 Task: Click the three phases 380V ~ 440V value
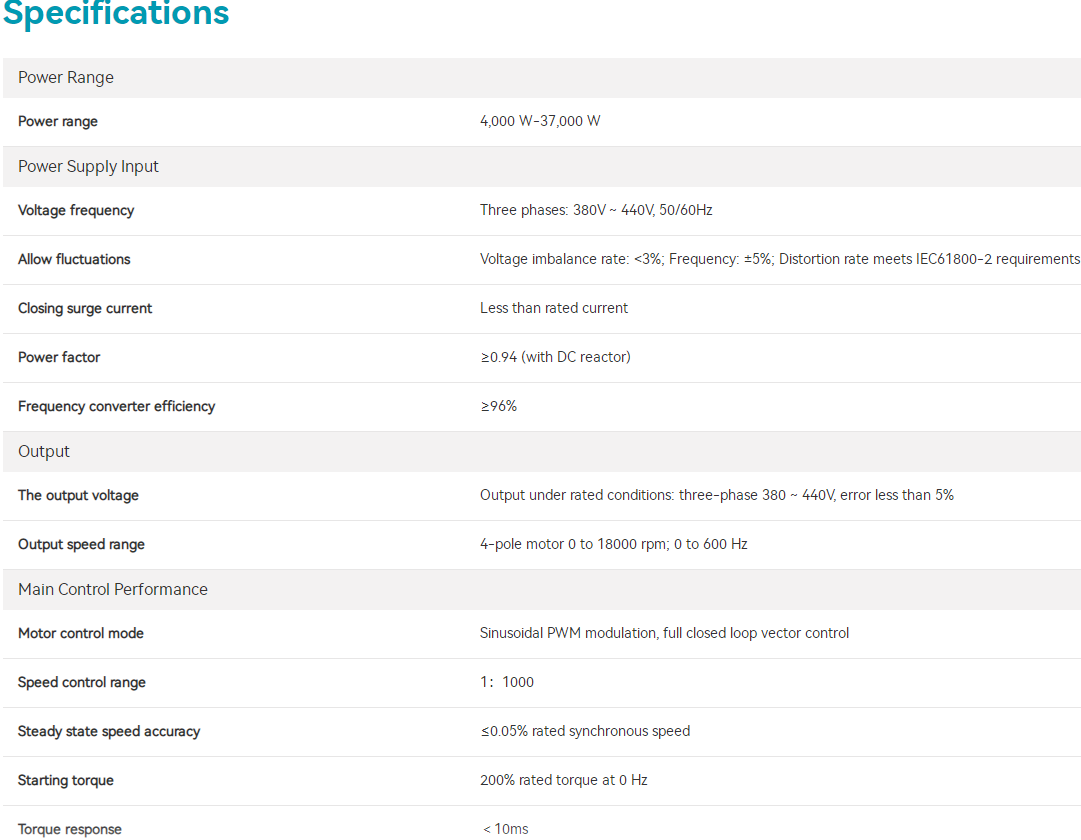click(x=596, y=211)
